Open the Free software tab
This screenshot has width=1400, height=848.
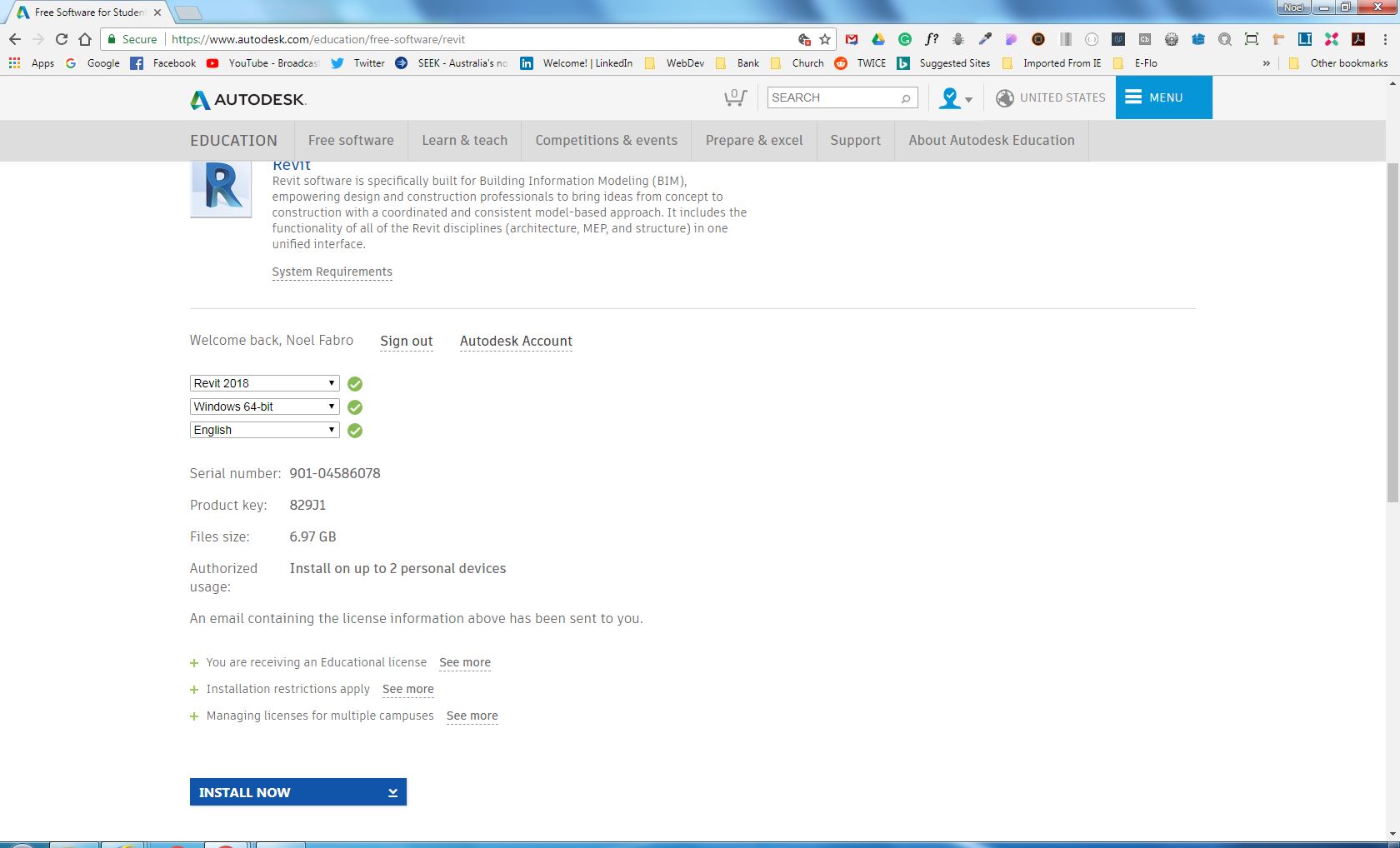[x=351, y=140]
